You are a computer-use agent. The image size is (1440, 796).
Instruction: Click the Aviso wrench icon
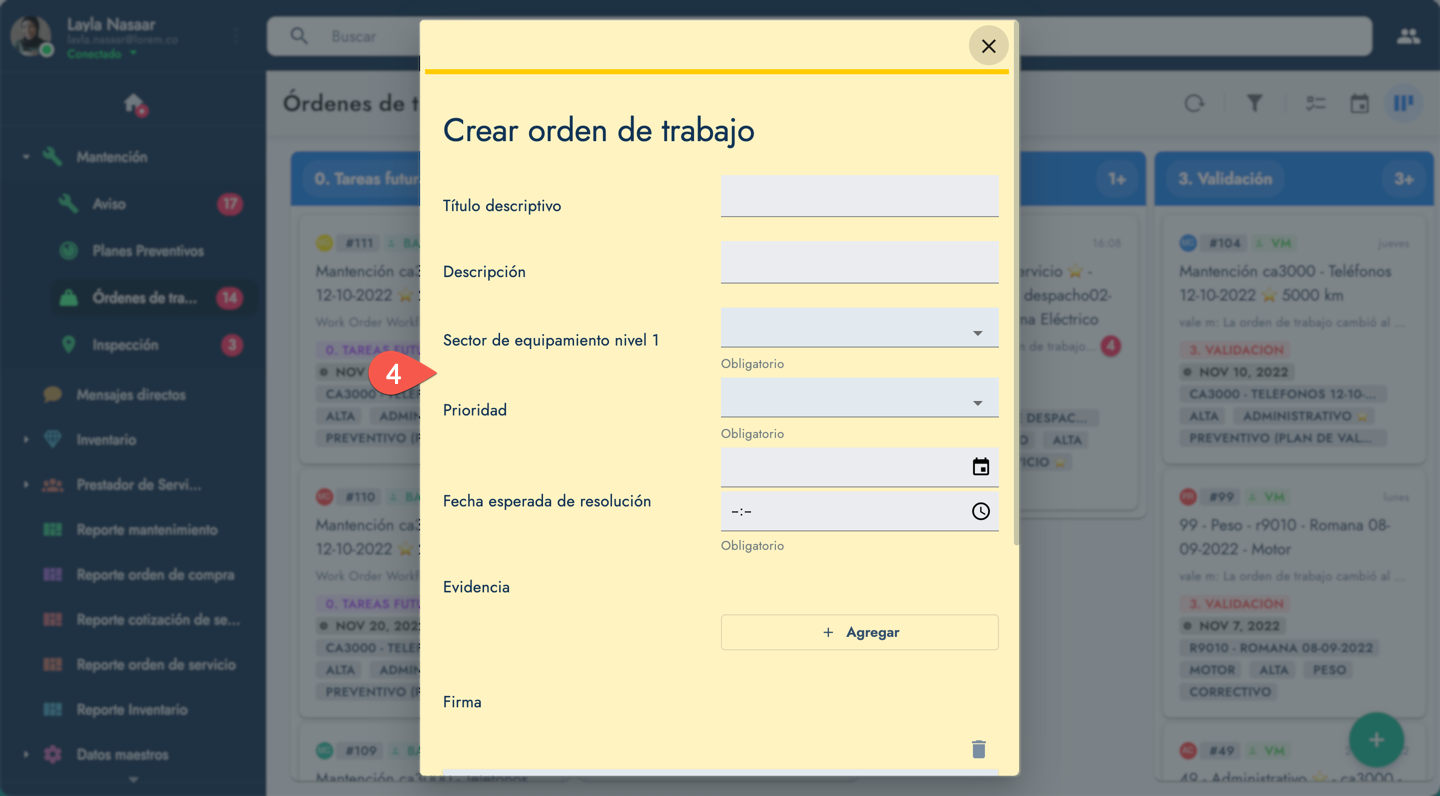68,204
